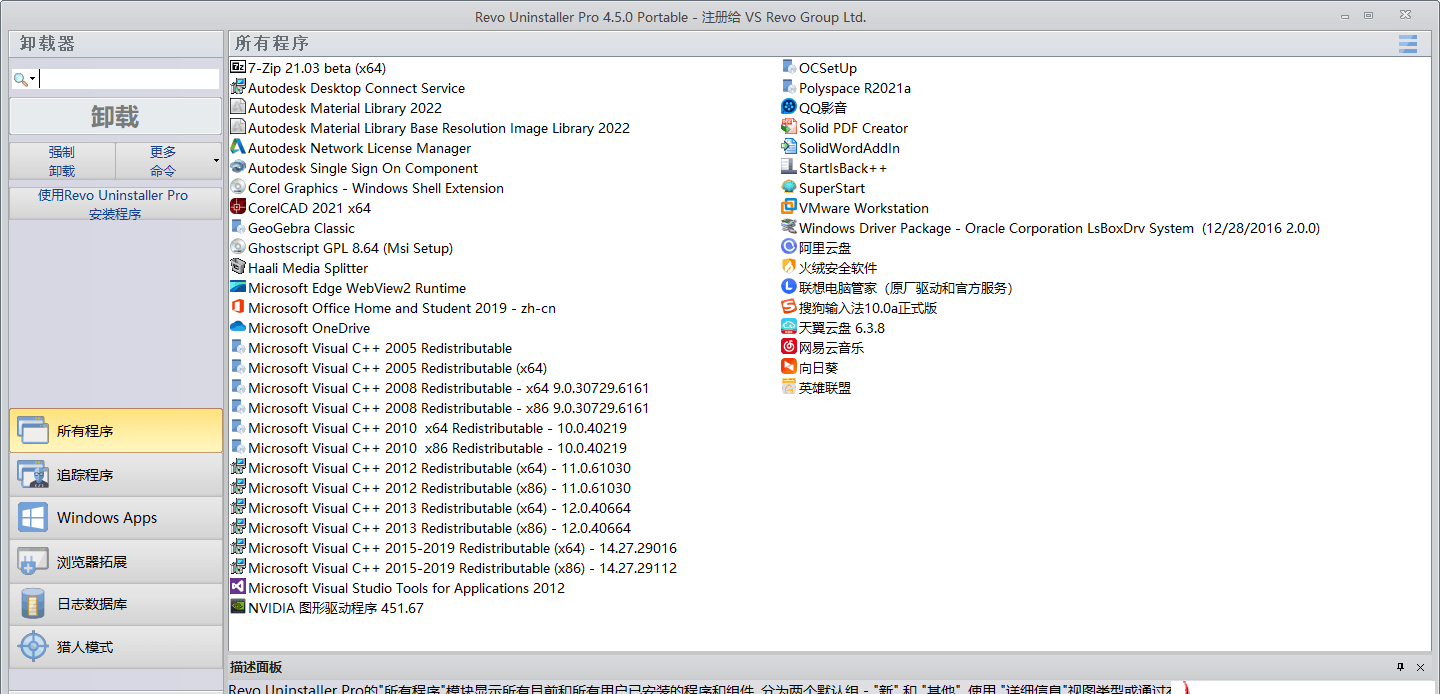The height and width of the screenshot is (694, 1440).
Task: Select the VMware Workstation icon
Action: pyautogui.click(x=789, y=208)
